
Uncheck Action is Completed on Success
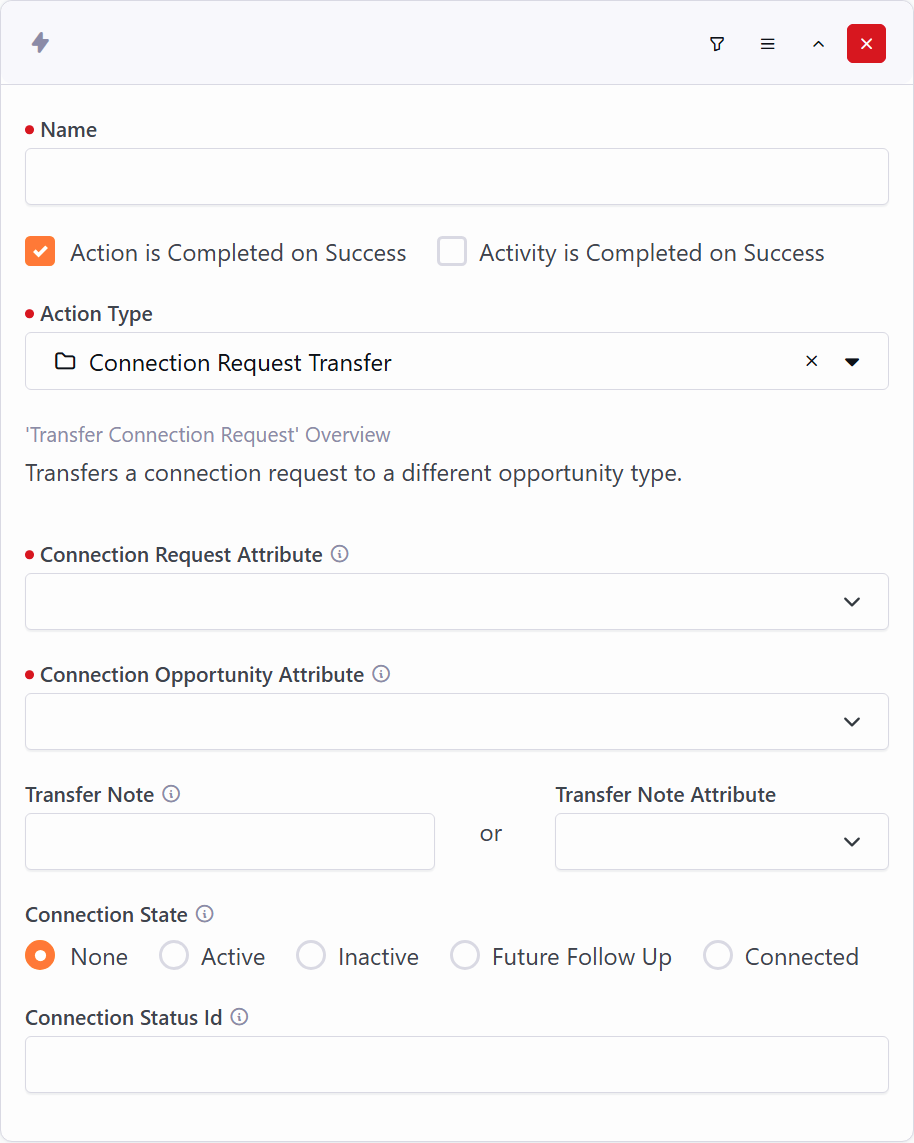(x=40, y=252)
